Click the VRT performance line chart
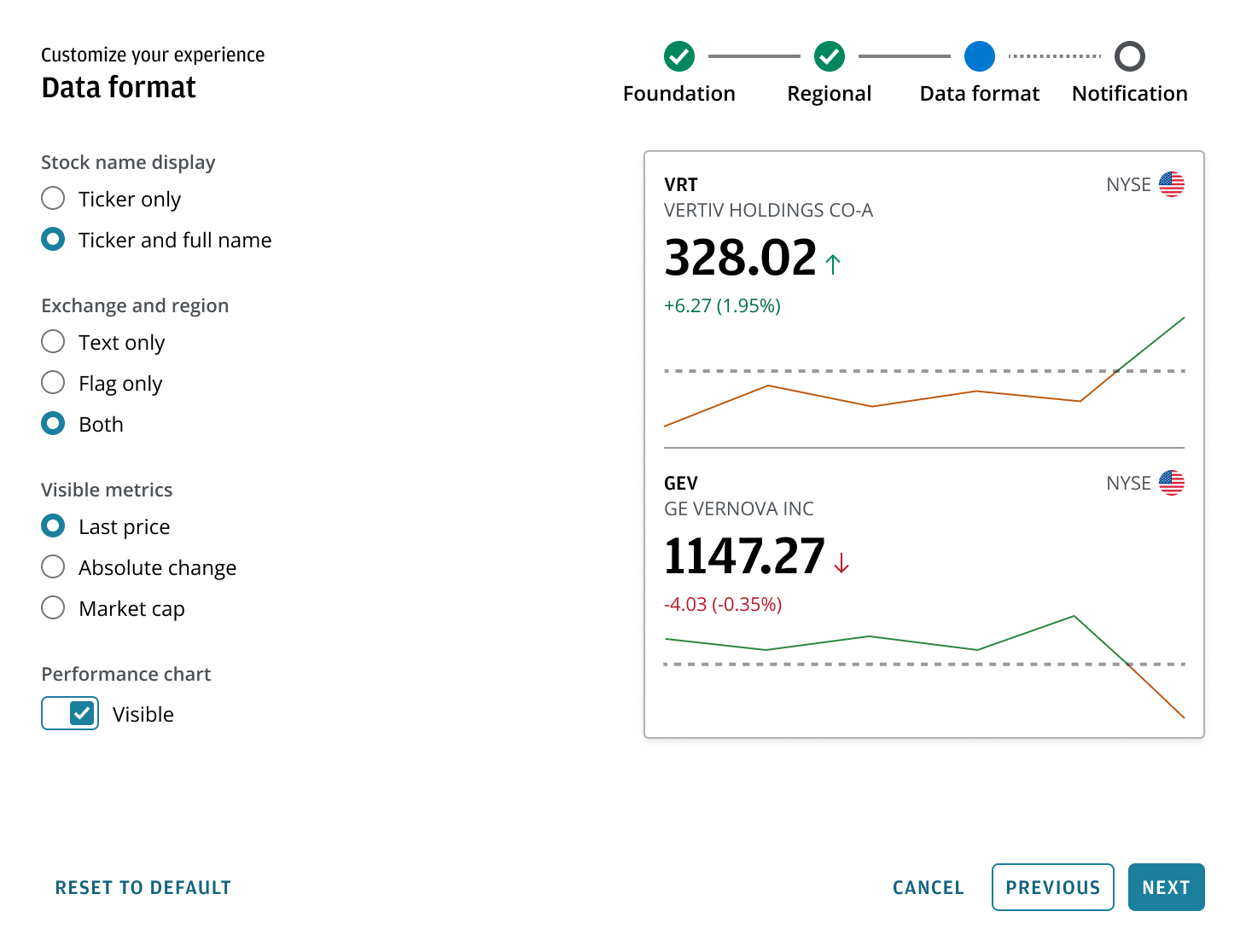Viewport: 1246px width, 952px height. click(924, 372)
